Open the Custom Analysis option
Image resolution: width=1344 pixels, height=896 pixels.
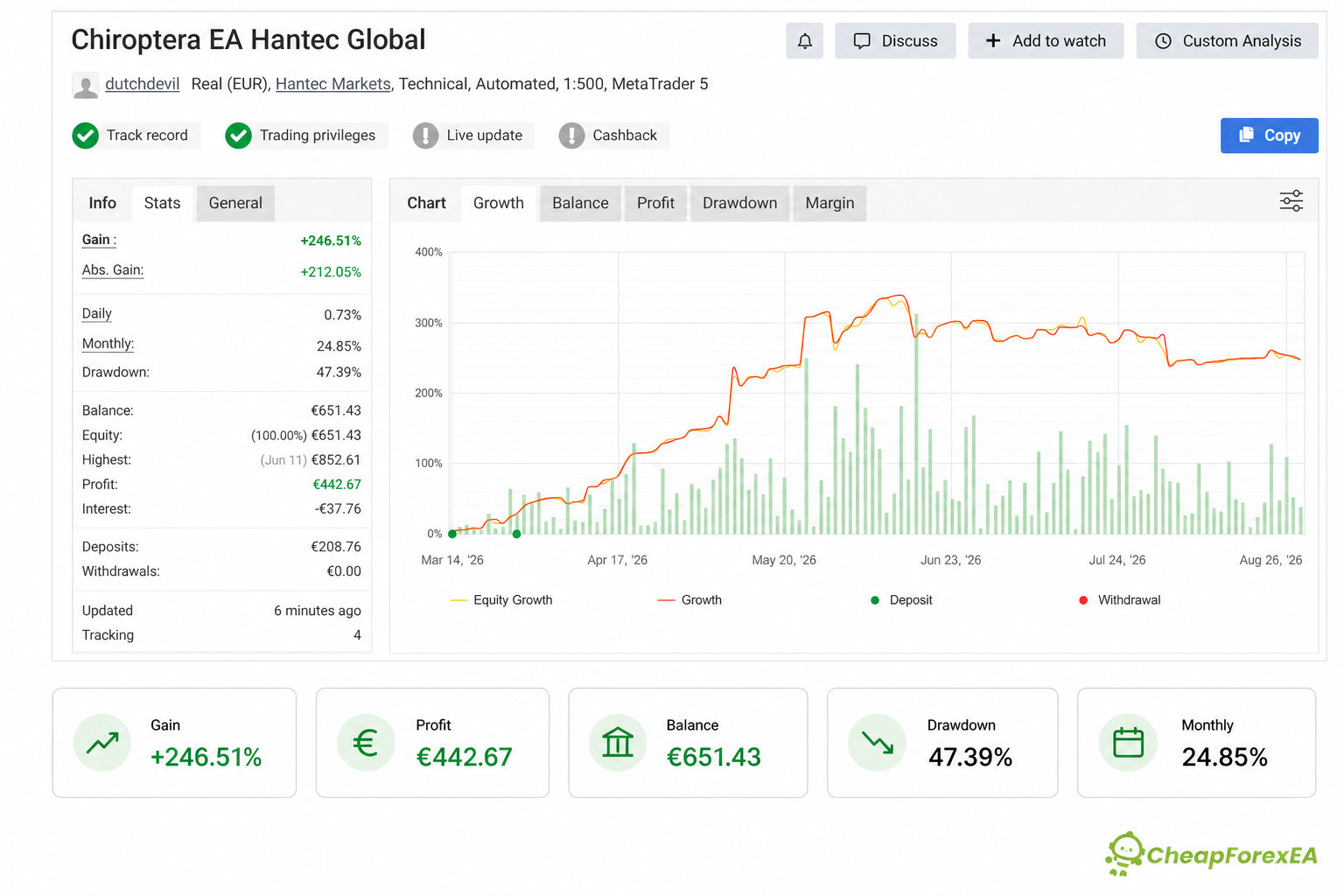click(x=1227, y=41)
